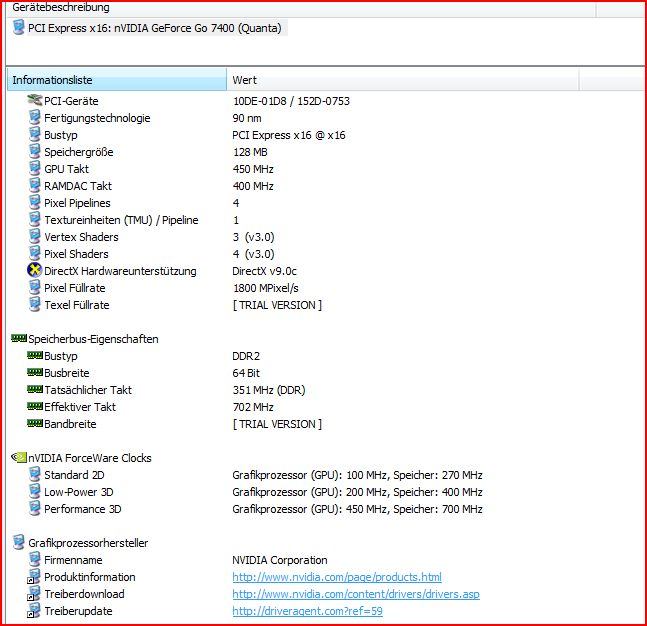Click the 64 Bit value

click(246, 373)
